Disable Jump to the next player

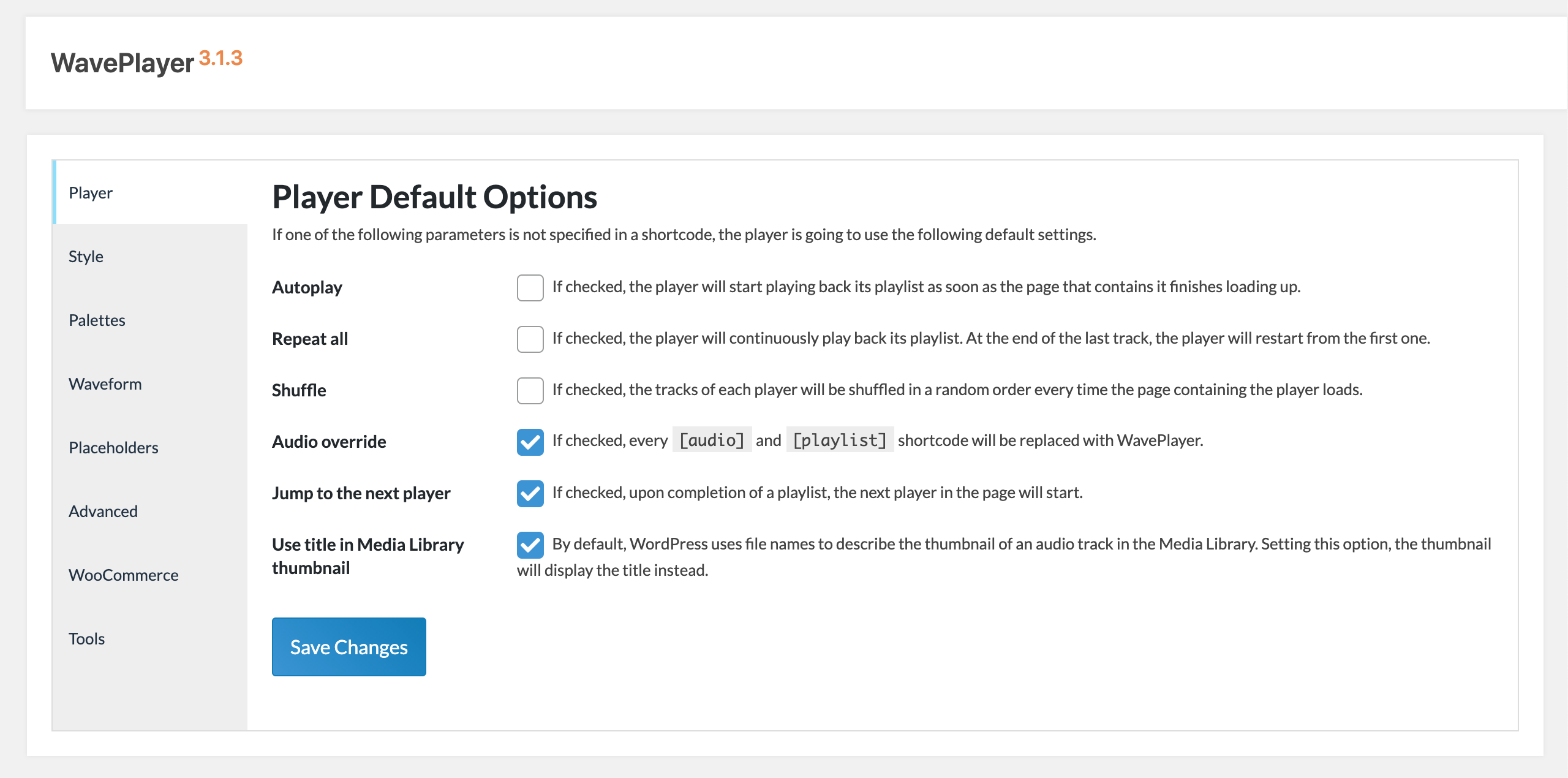(530, 494)
